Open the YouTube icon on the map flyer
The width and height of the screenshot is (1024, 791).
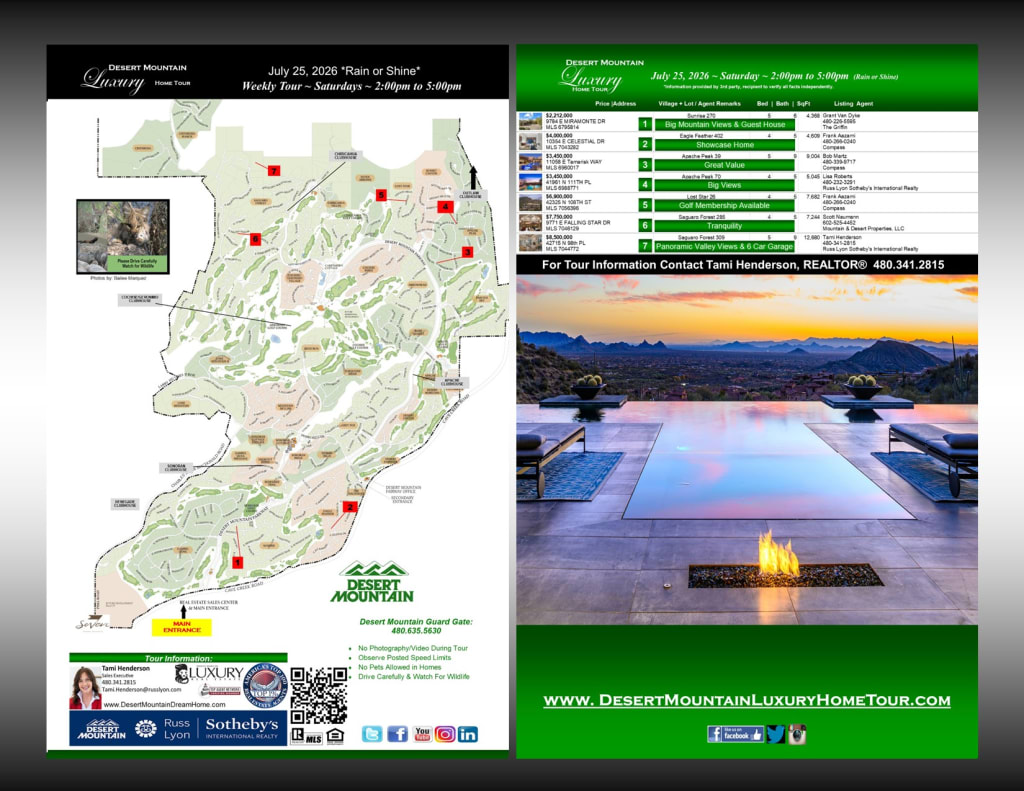(x=423, y=734)
